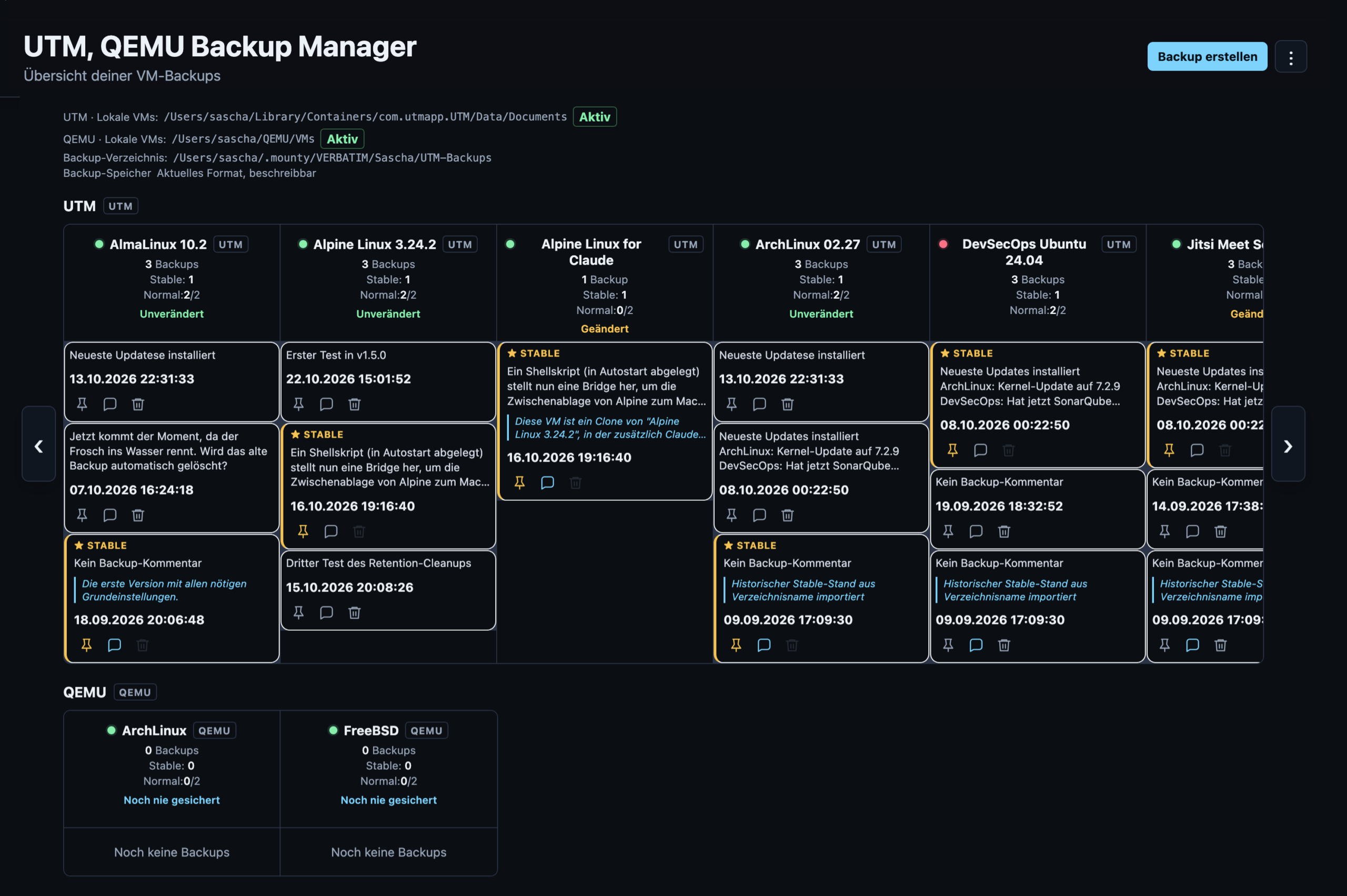Viewport: 1347px width, 896px height.
Task: Click the UTM tag beside the UTM heading
Action: coord(120,206)
